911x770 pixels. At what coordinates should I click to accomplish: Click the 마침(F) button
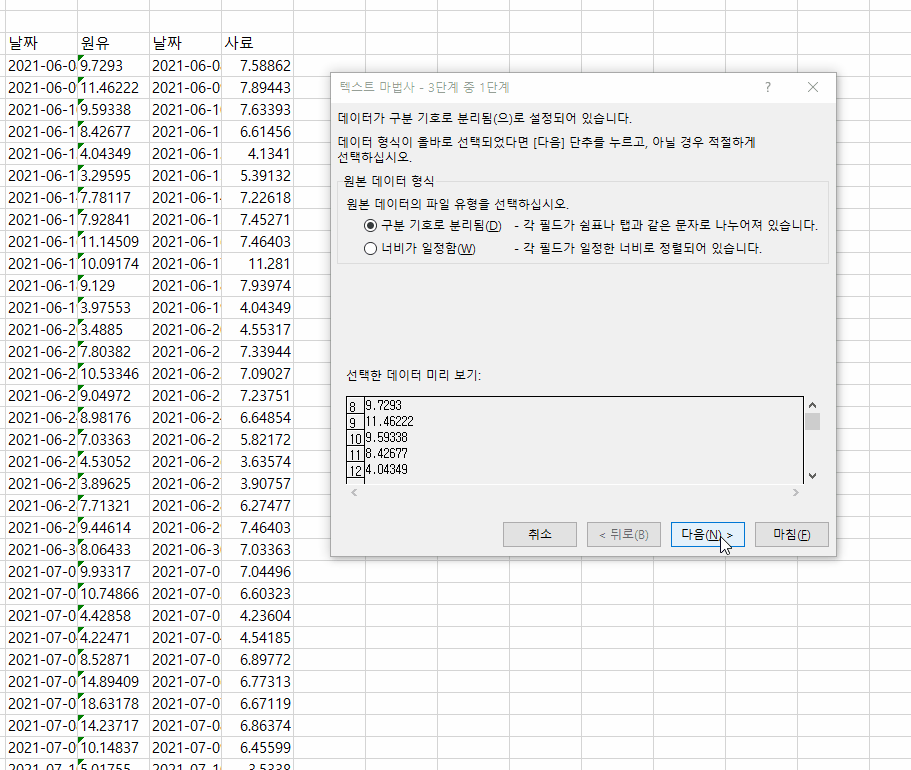tap(791, 534)
